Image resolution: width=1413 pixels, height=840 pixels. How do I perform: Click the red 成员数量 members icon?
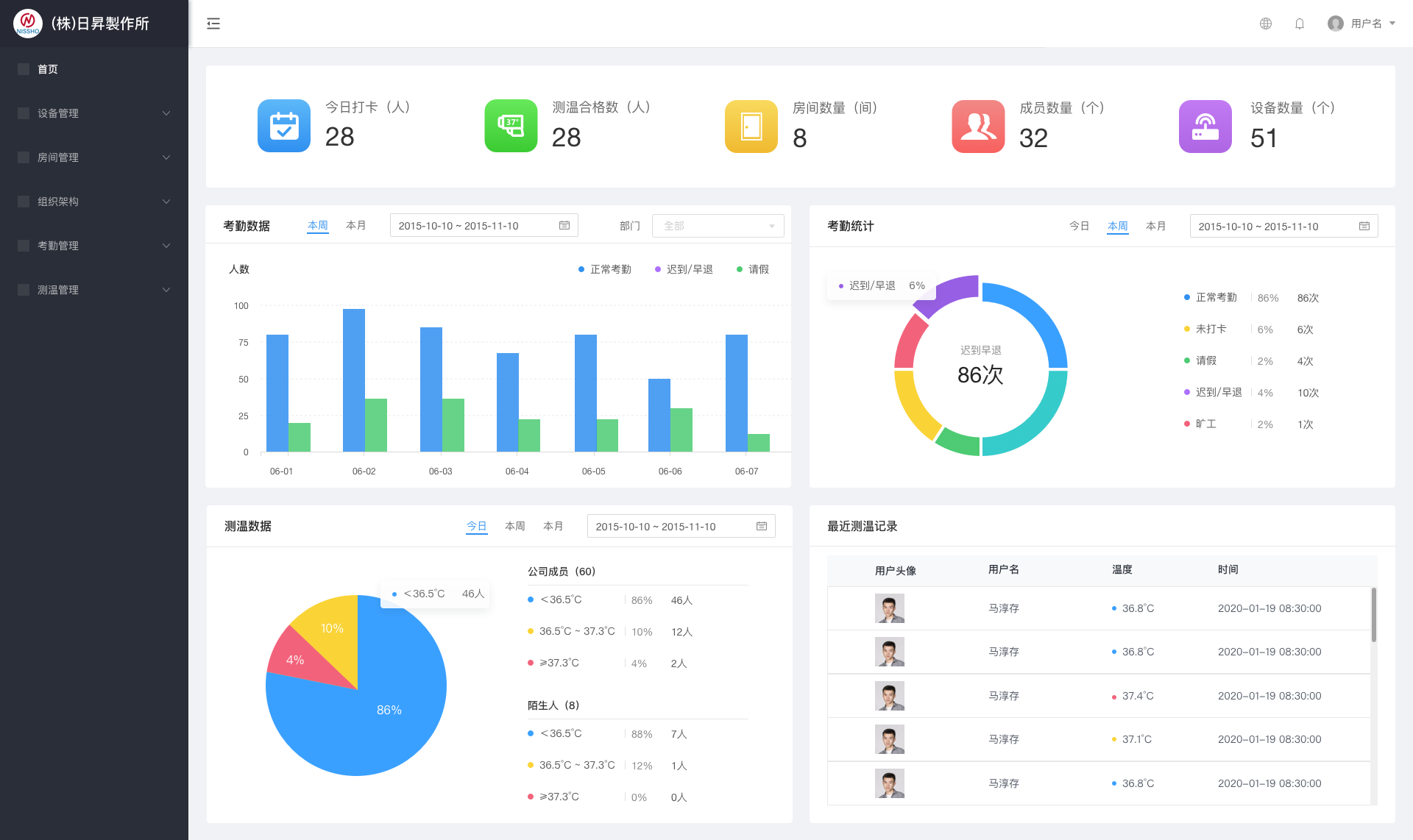pos(978,126)
